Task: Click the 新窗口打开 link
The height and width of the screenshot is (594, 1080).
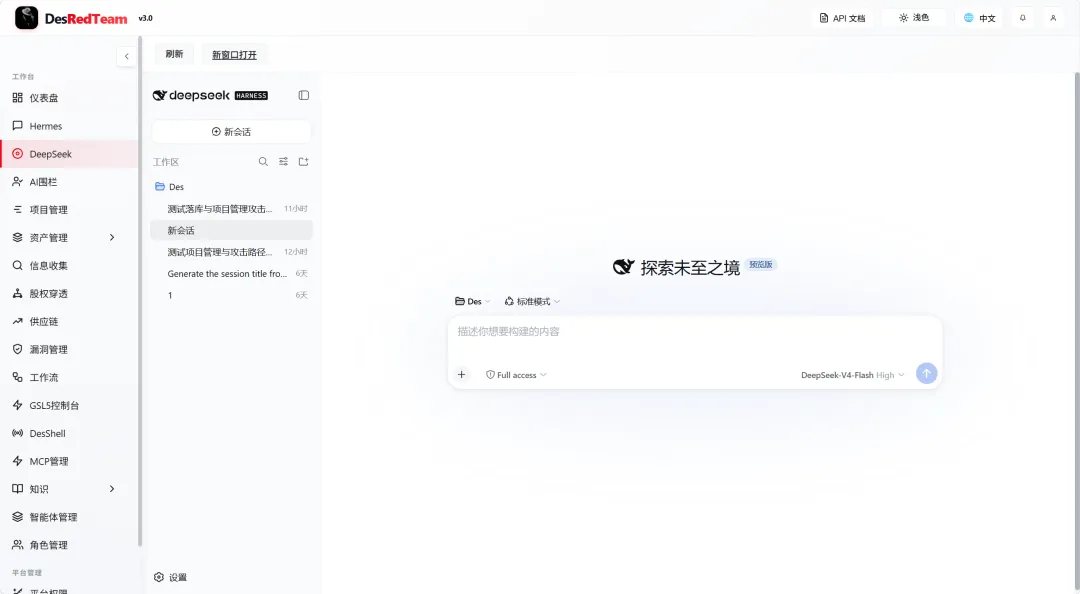Action: (x=234, y=55)
